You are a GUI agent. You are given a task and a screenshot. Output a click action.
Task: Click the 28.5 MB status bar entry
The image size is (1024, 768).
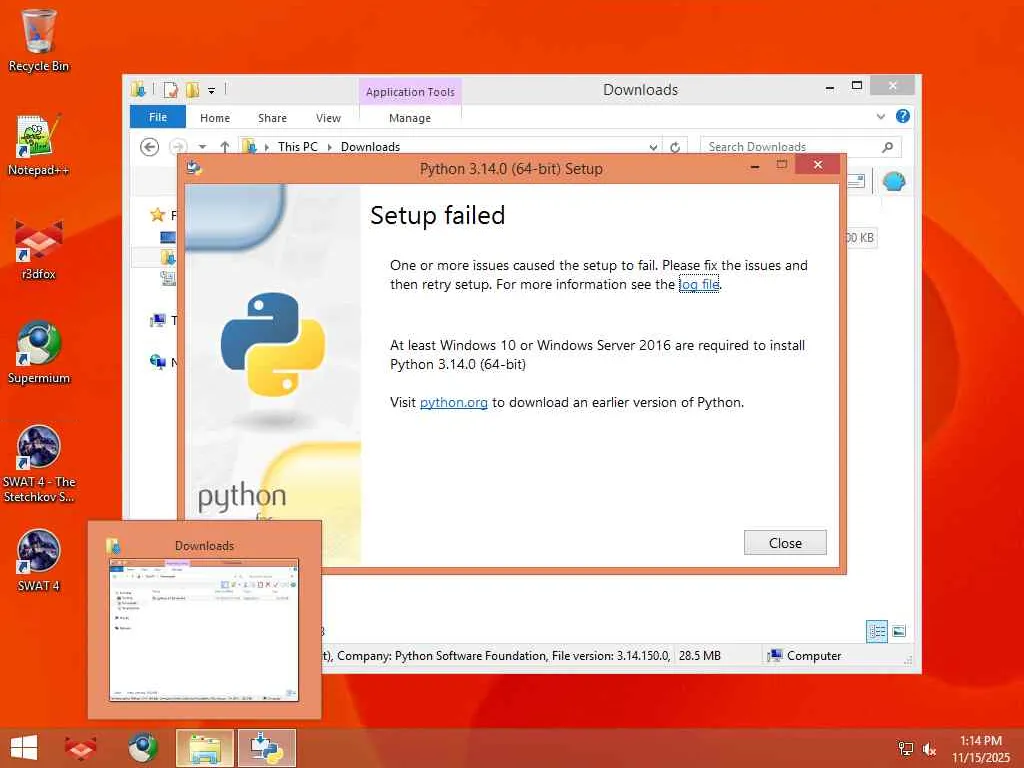point(699,655)
